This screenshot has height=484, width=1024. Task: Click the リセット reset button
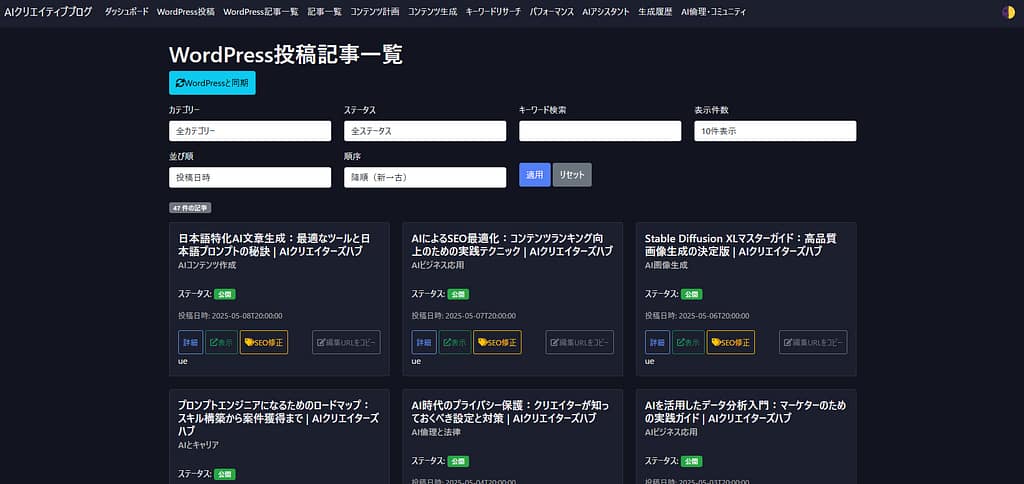[572, 175]
